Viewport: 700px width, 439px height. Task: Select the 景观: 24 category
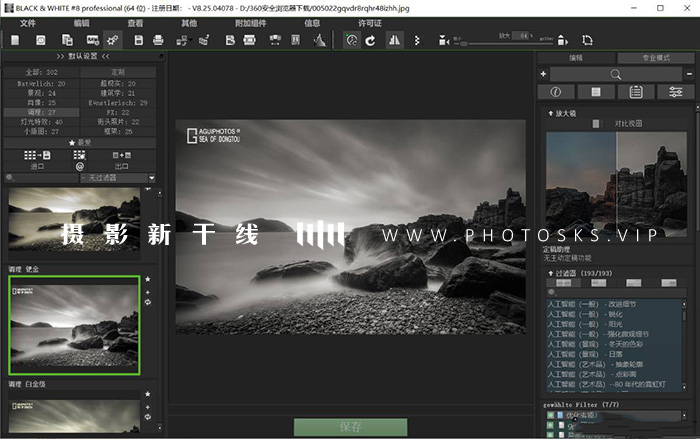[x=42, y=93]
